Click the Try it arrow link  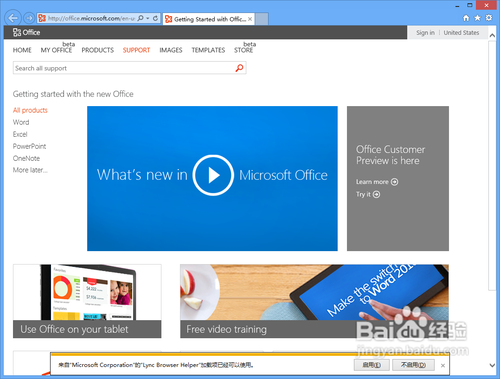[x=368, y=194]
